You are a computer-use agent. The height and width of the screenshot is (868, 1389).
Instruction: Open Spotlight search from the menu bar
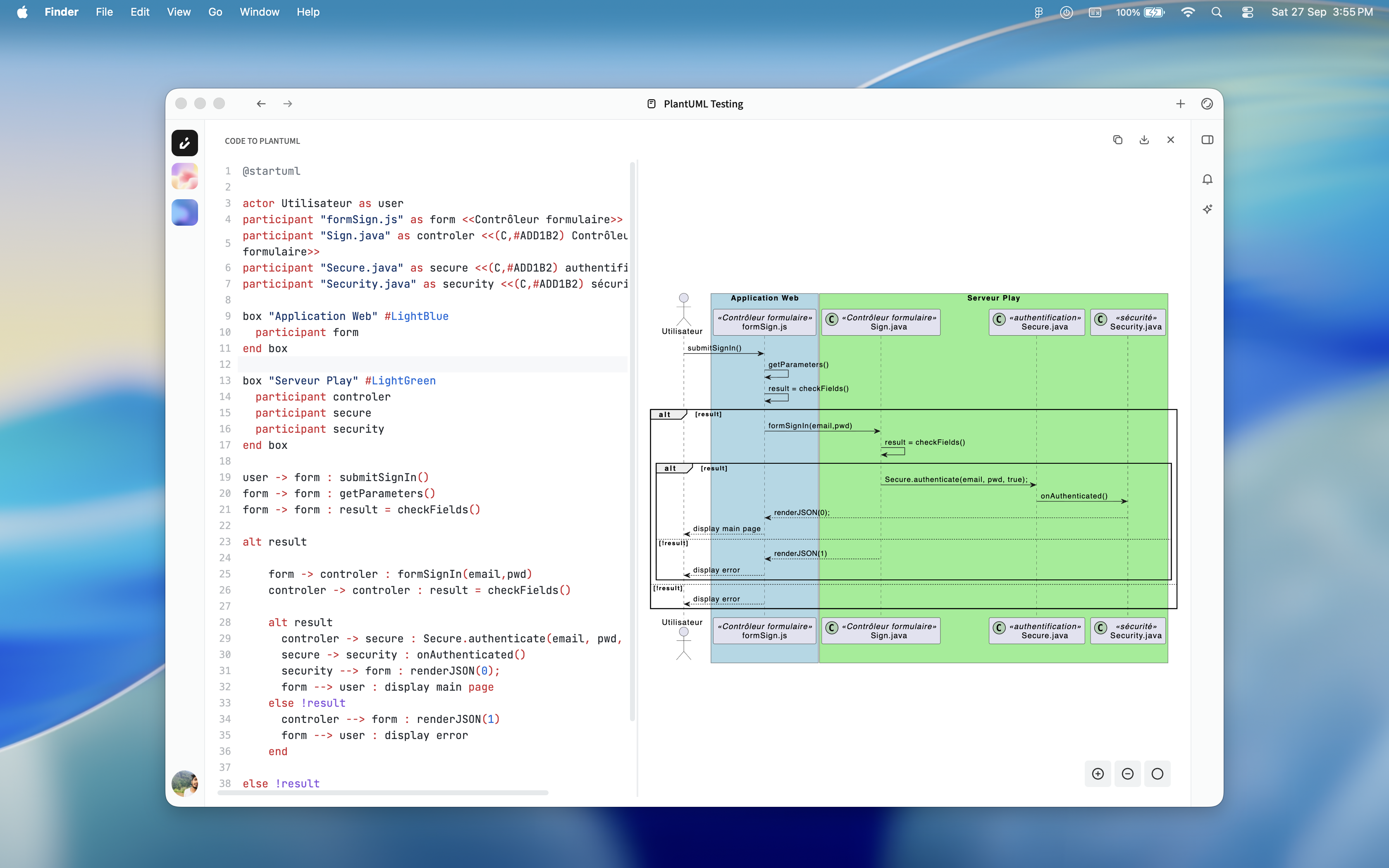pyautogui.click(x=1217, y=12)
